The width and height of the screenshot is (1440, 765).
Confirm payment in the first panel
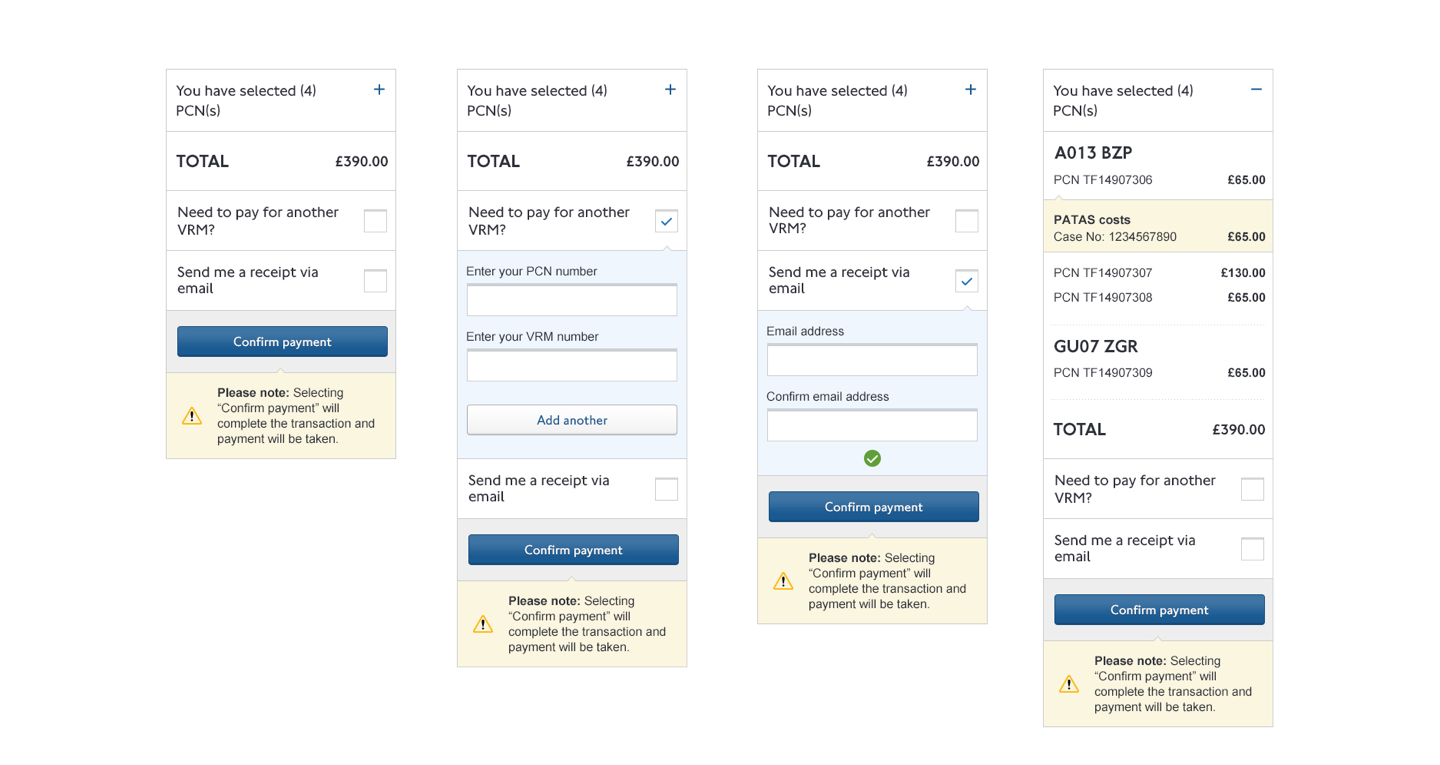point(282,342)
